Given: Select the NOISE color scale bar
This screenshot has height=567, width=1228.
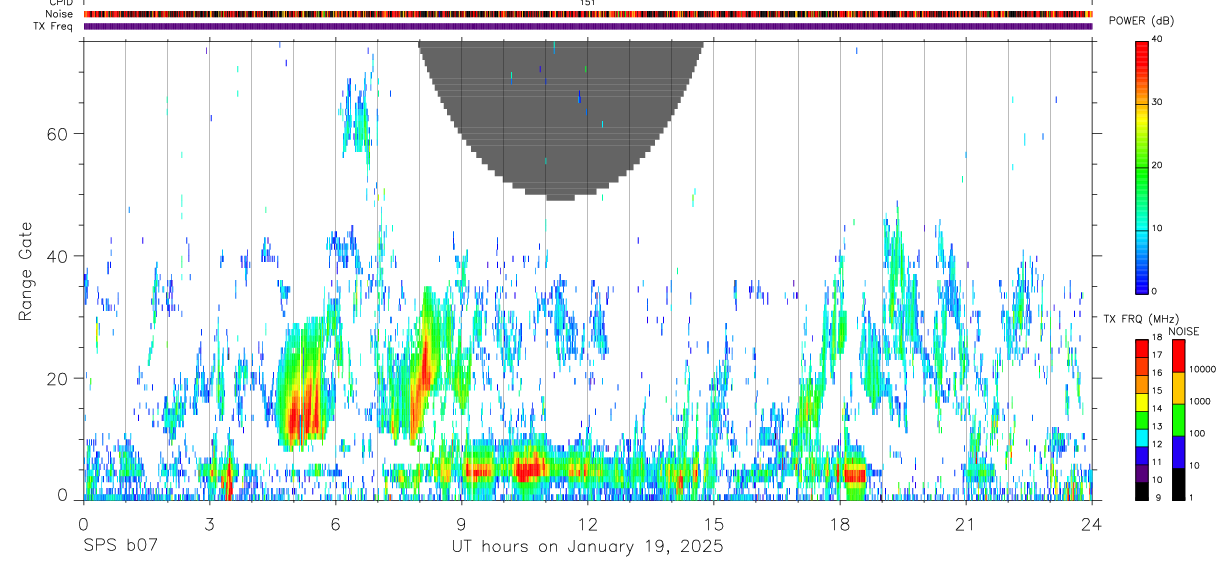Looking at the screenshot, I should click(1178, 420).
